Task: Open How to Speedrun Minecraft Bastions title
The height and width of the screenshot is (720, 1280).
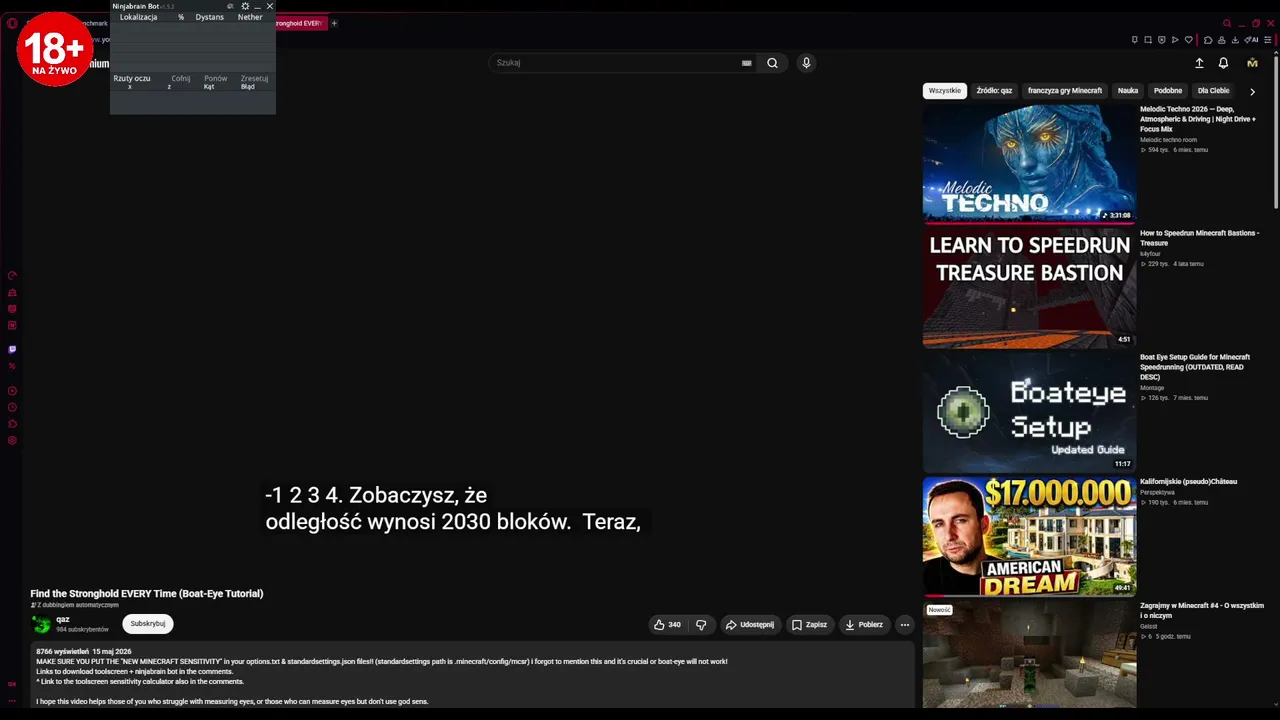Action: pyautogui.click(x=1199, y=238)
